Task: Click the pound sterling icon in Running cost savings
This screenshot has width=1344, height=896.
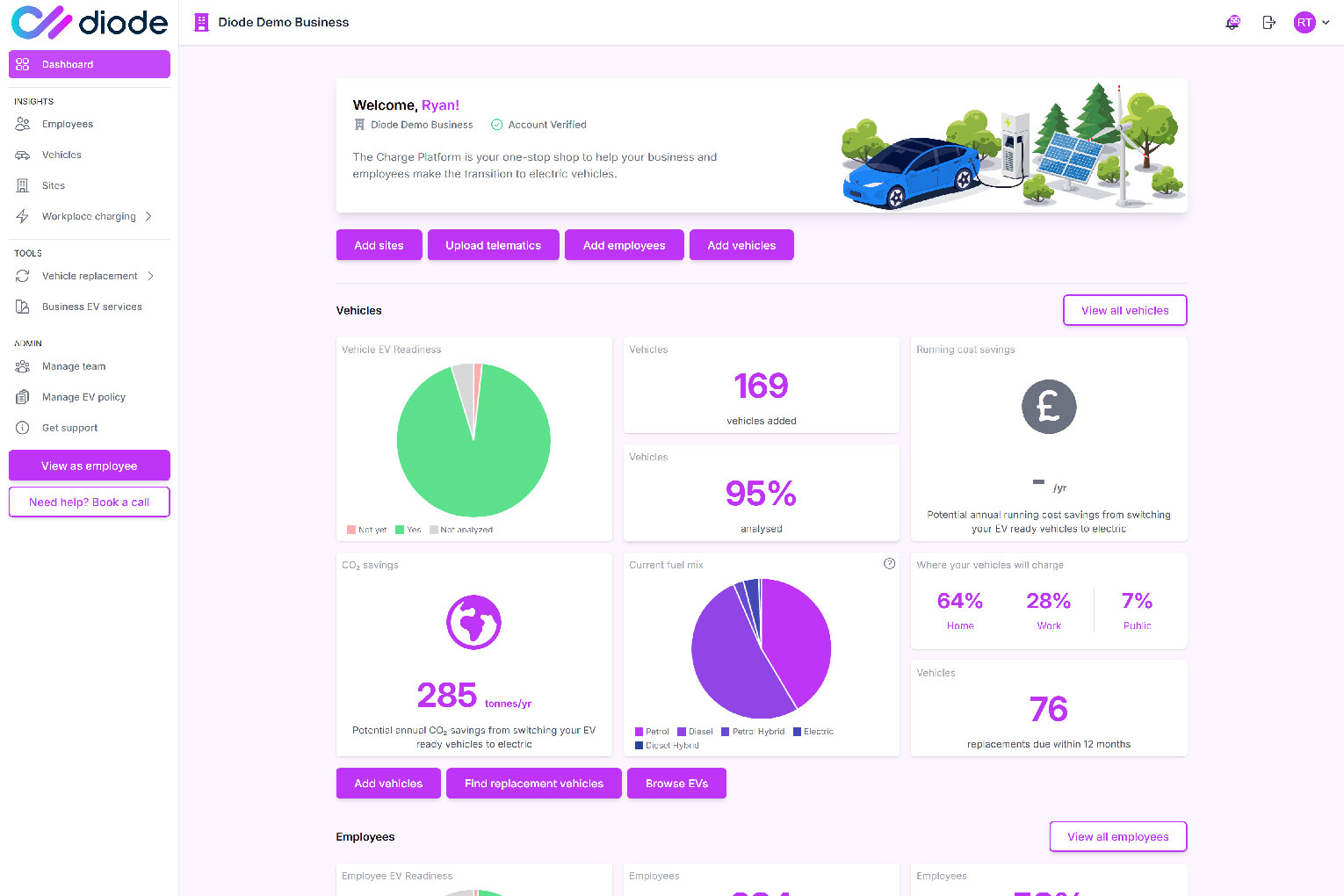Action: [1049, 407]
